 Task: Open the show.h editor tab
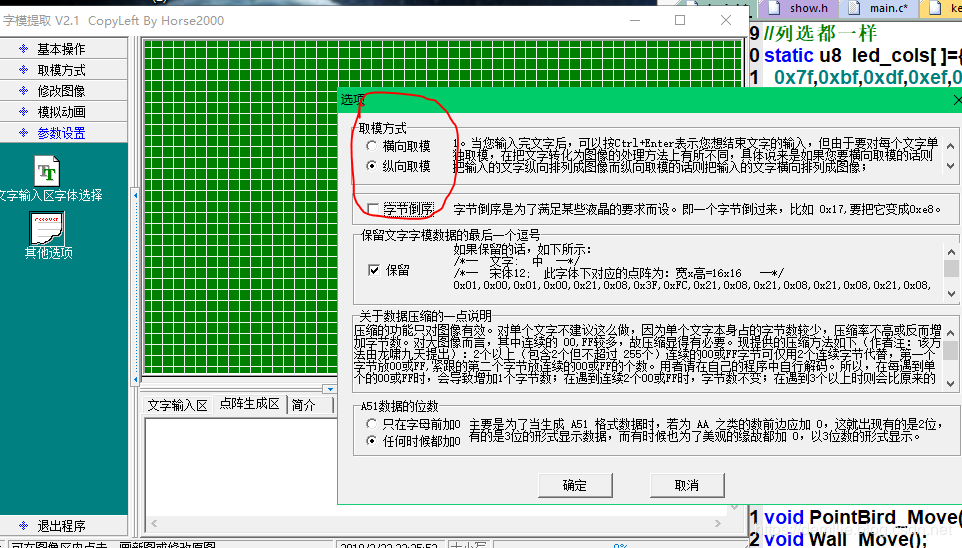[800, 9]
